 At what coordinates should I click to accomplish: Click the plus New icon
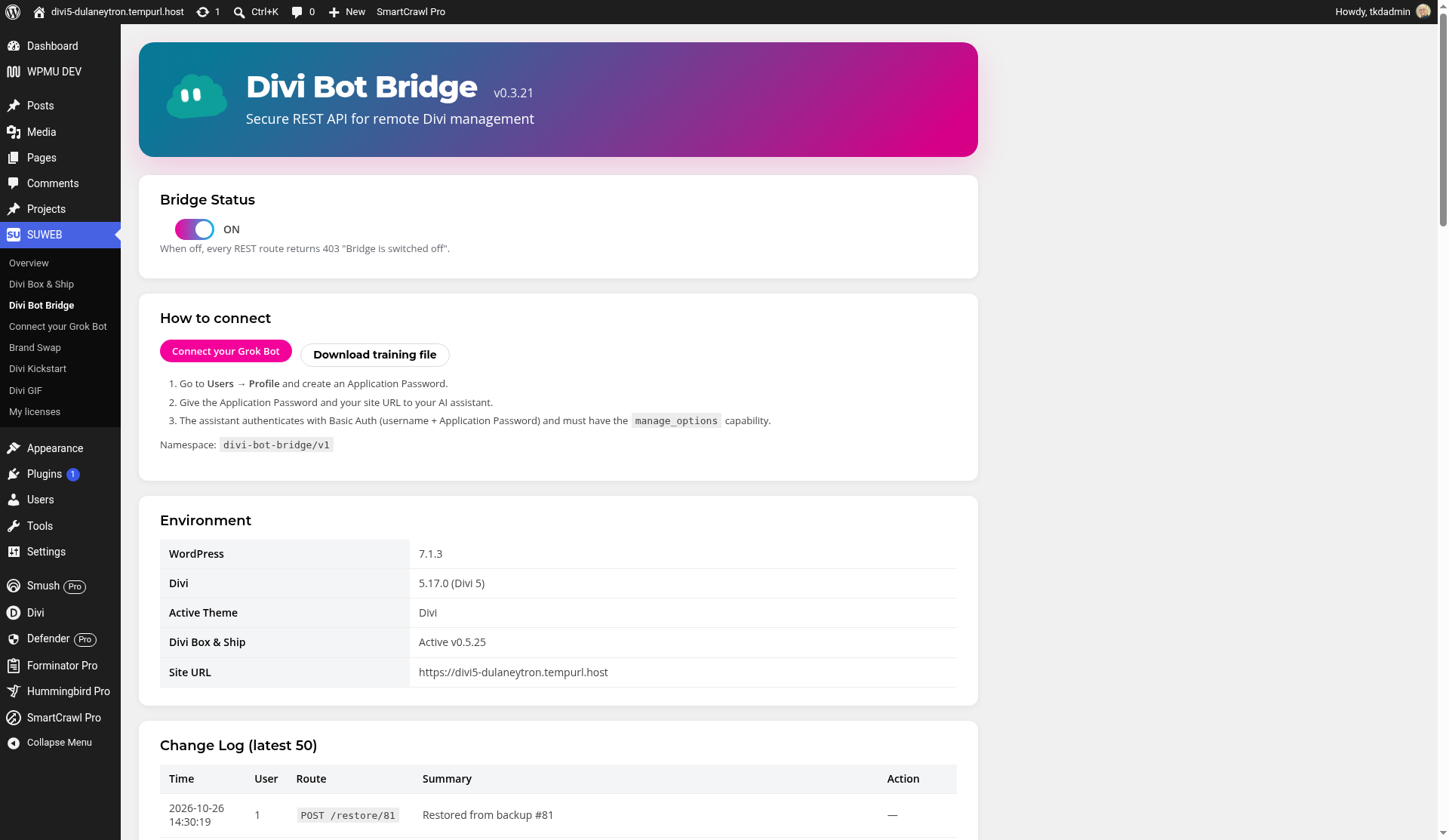pos(334,12)
